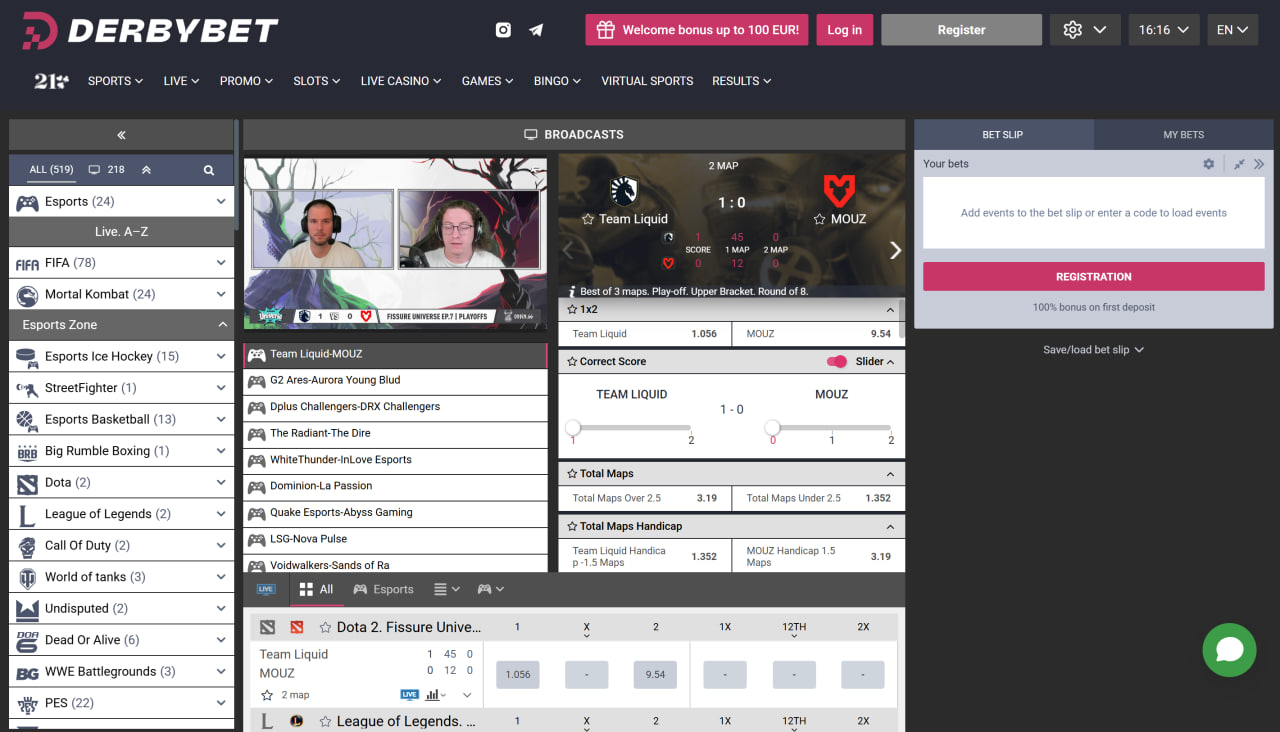Screen dimensions: 1280x732
Task: Click the Team Liquid correct score slider handle
Action: (573, 428)
